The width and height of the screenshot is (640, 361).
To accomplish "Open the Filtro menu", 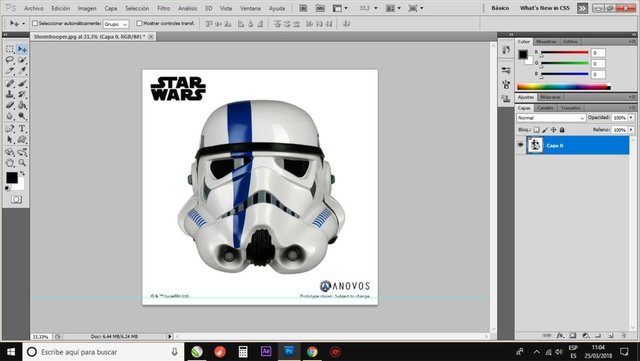I will 164,8.
